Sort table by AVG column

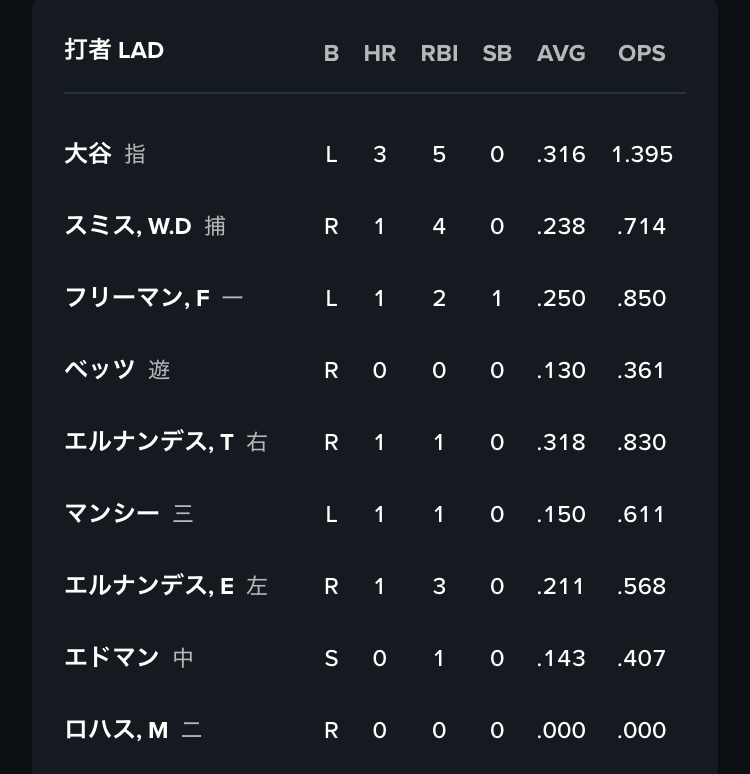click(561, 54)
